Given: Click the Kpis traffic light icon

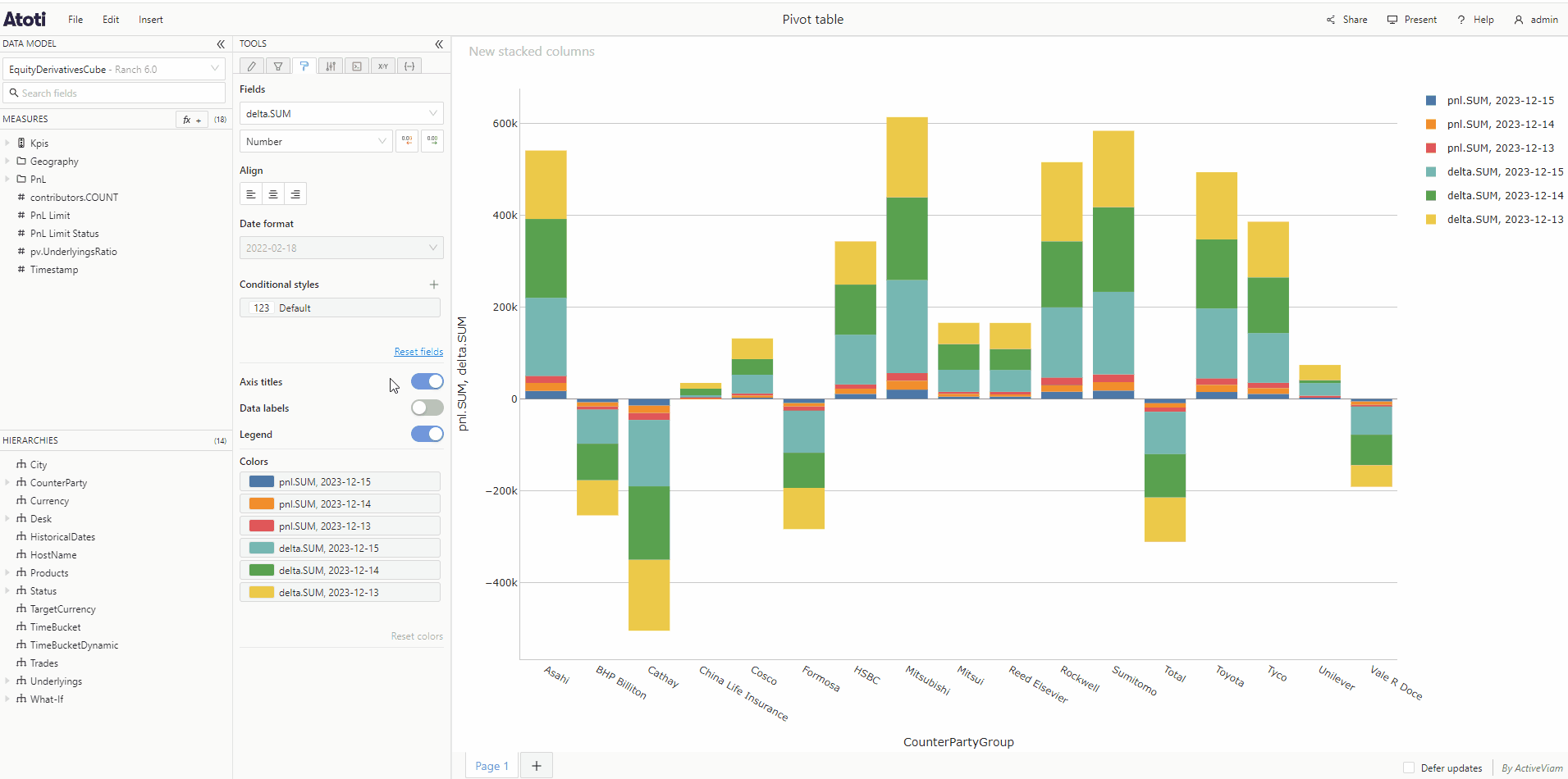Looking at the screenshot, I should (x=21, y=143).
